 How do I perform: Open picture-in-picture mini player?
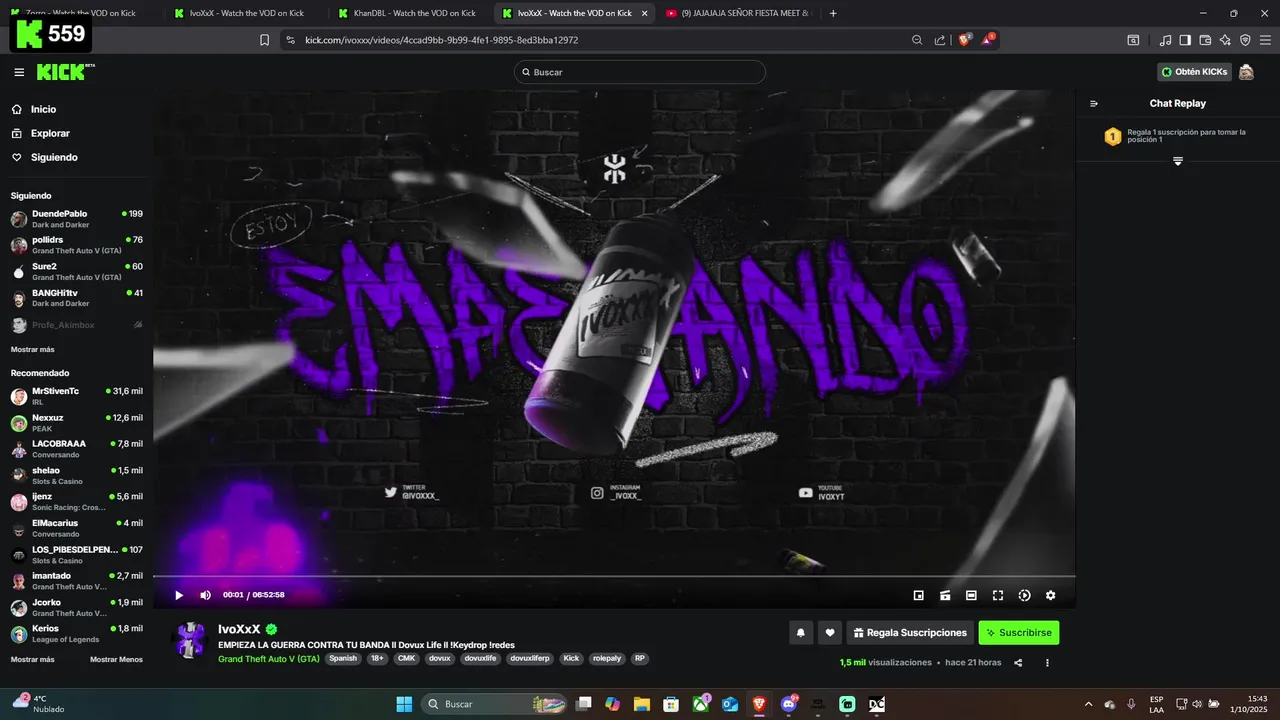pyautogui.click(x=918, y=595)
